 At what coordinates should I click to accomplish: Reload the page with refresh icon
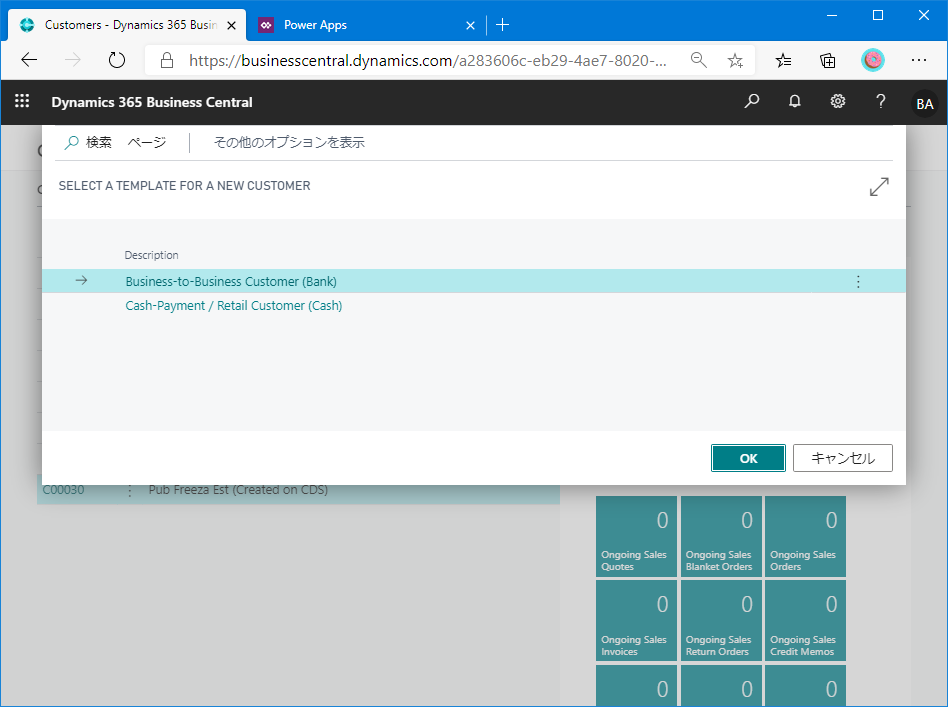tap(117, 60)
